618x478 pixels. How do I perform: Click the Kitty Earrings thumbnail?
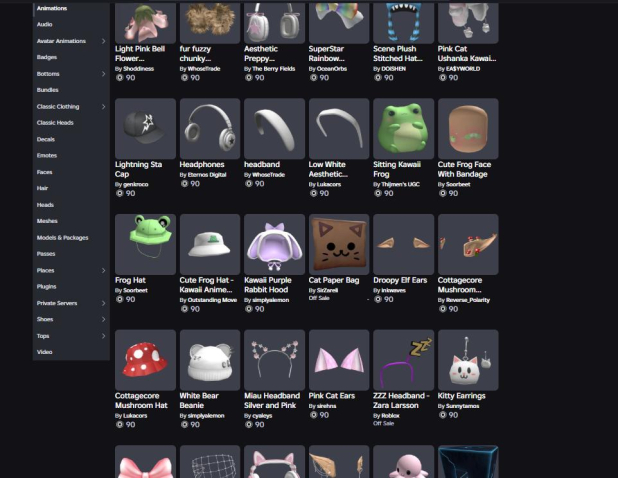[467, 360]
